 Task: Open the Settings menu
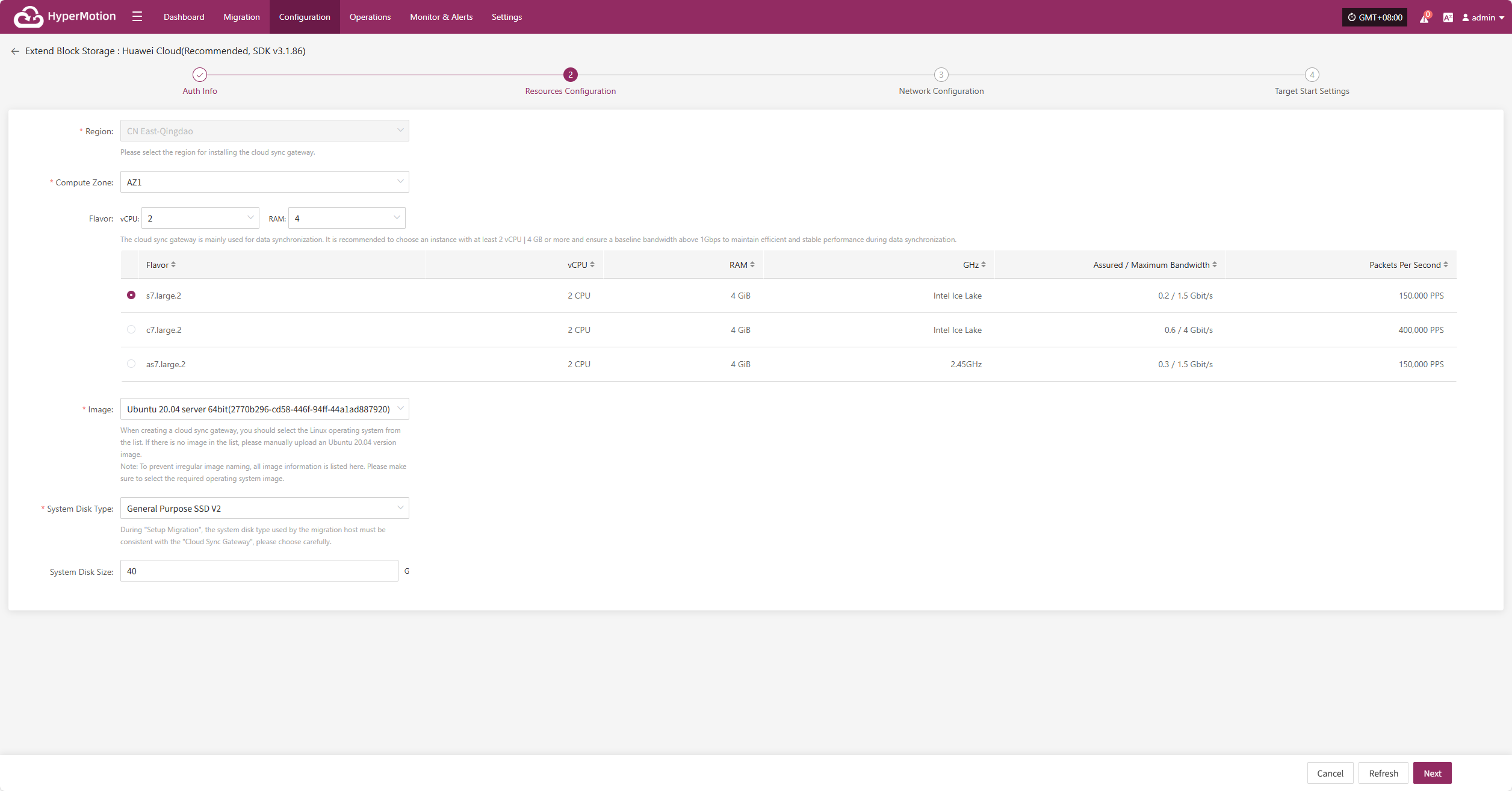coord(507,17)
